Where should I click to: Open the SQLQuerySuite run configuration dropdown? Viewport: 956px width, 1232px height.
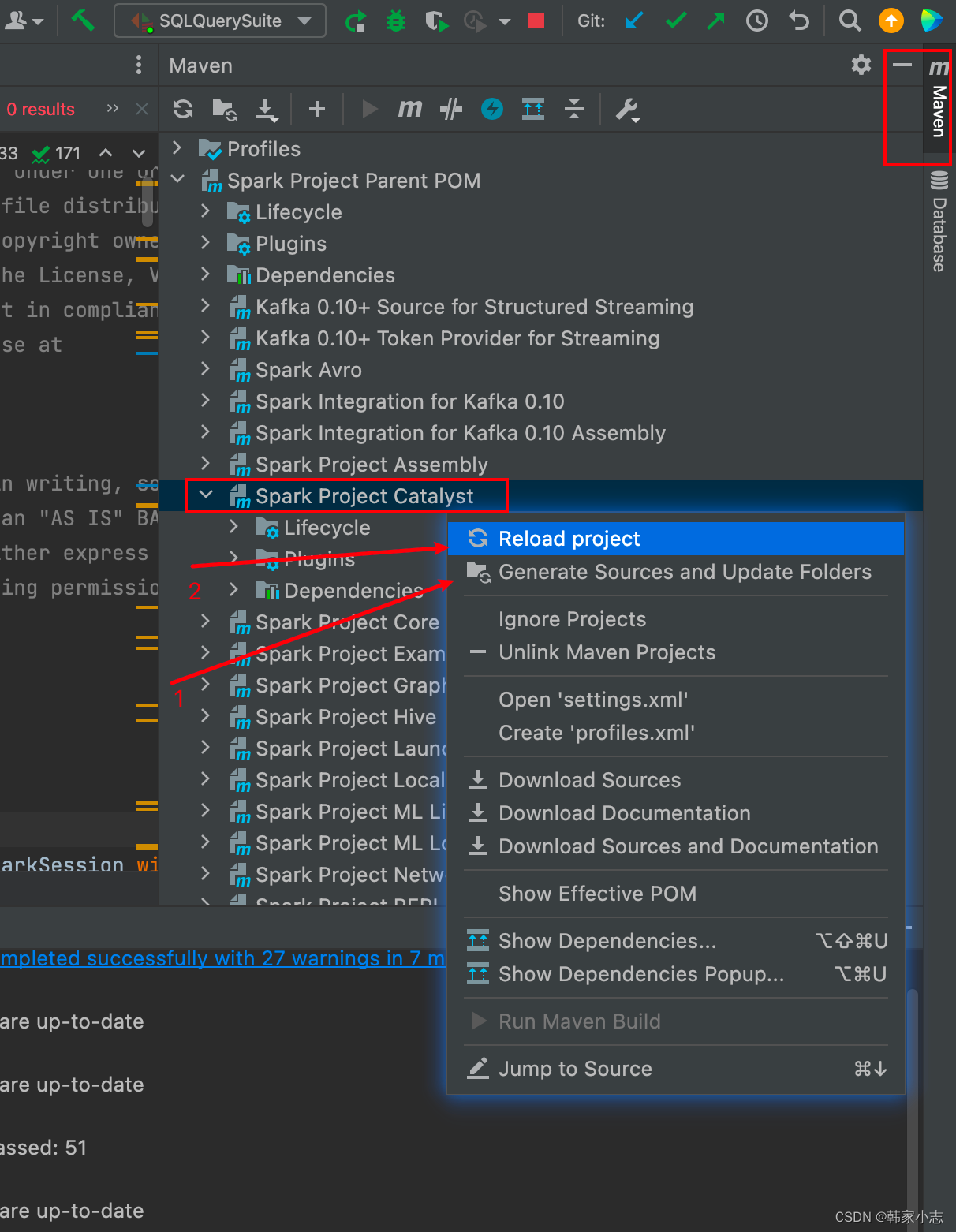coord(220,21)
